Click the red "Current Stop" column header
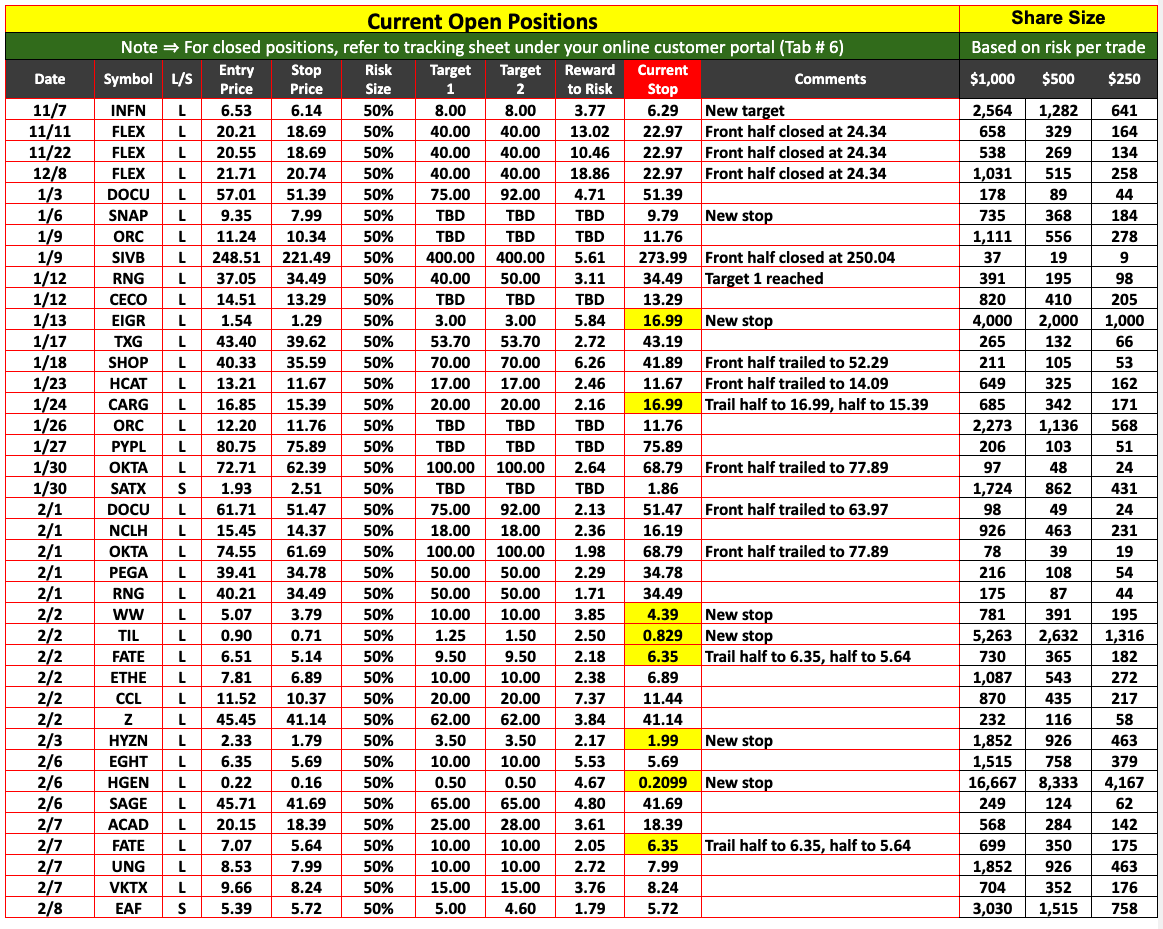Image resolution: width=1163 pixels, height=929 pixels. [662, 79]
